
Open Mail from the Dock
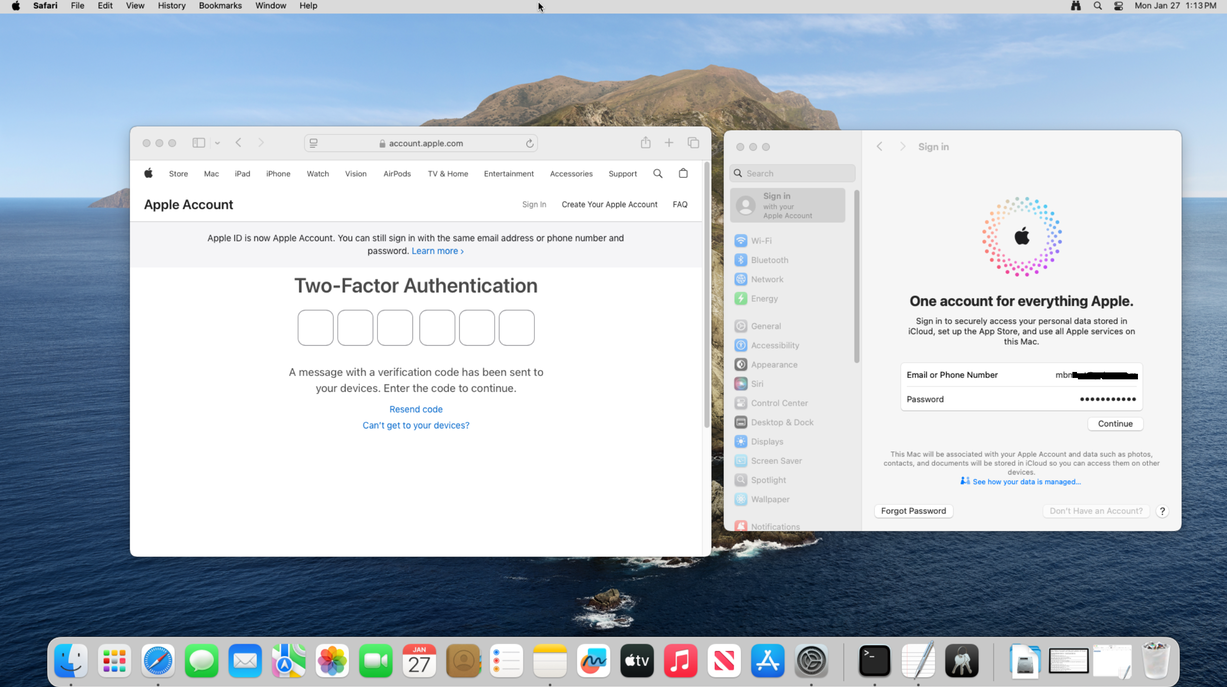[245, 661]
